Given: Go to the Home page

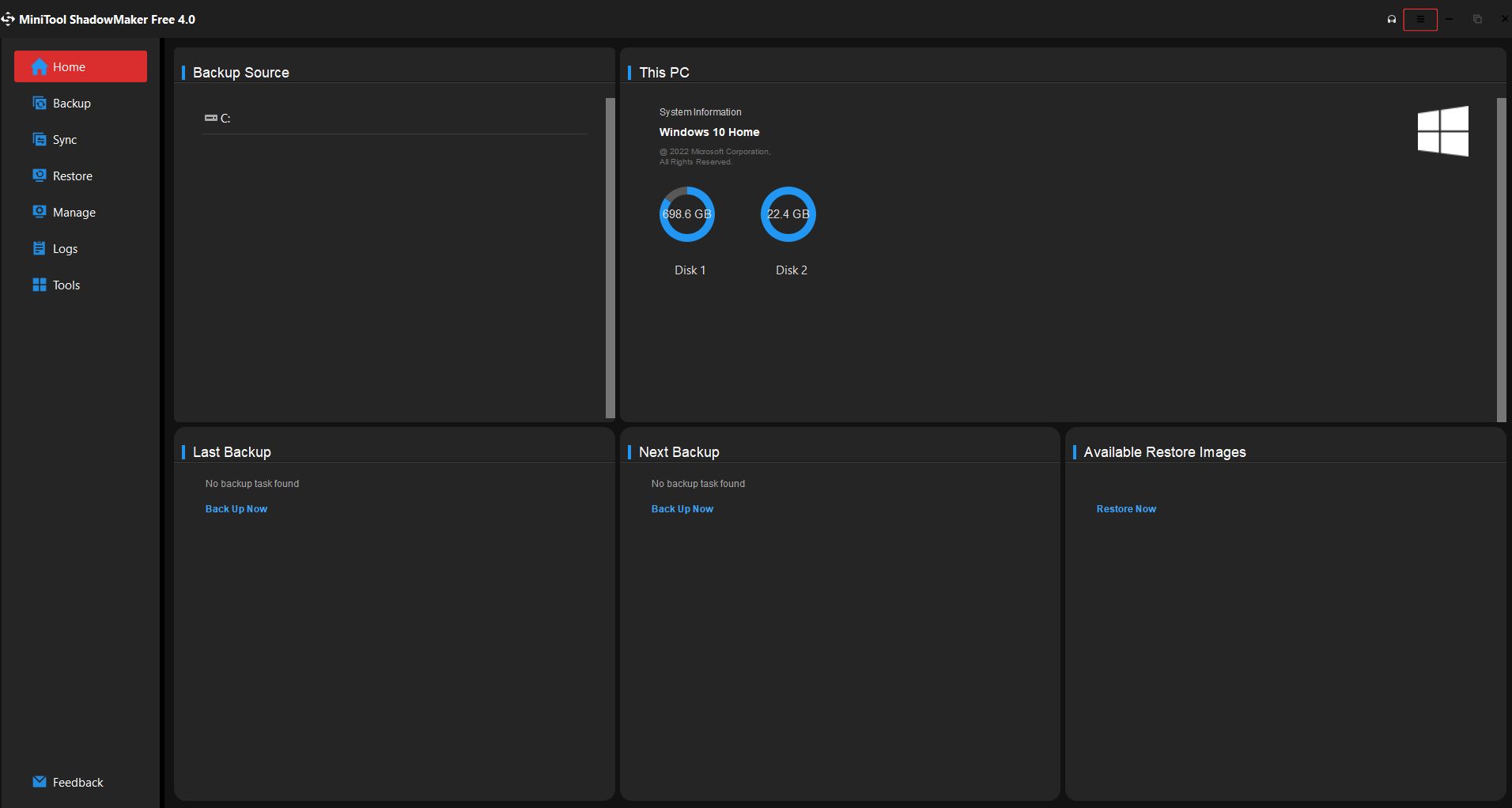Looking at the screenshot, I should (81, 67).
